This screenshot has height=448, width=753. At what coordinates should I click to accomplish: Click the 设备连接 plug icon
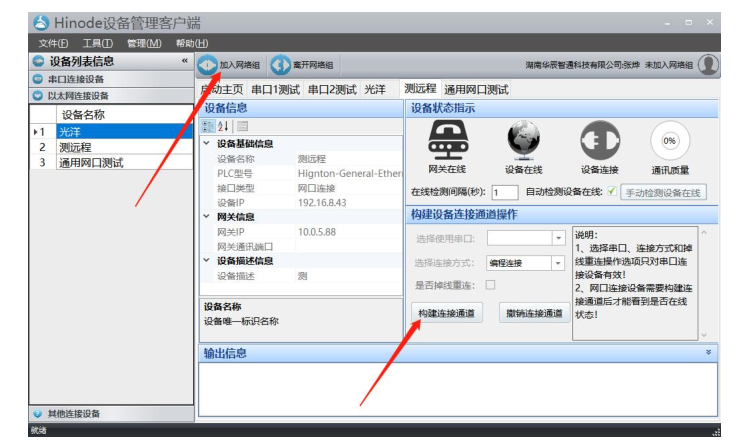[x=600, y=140]
